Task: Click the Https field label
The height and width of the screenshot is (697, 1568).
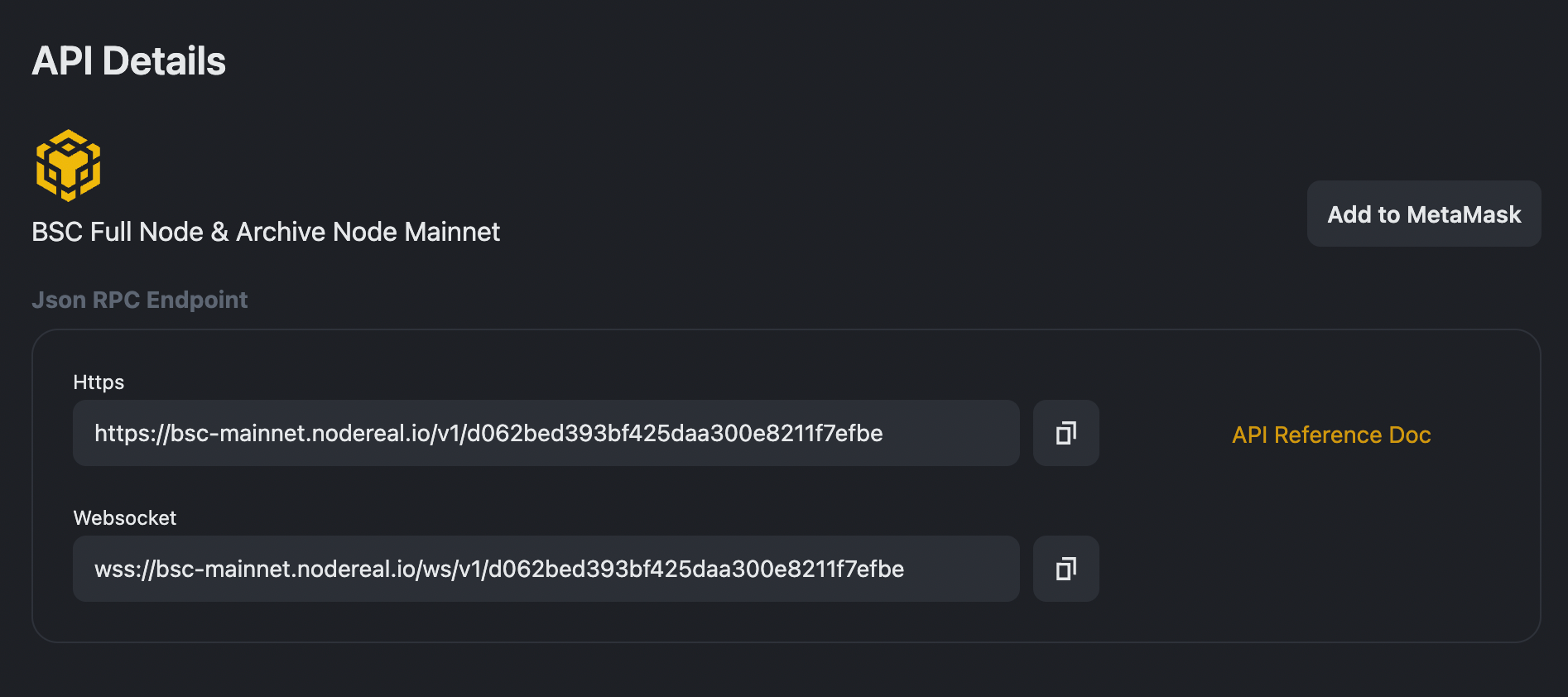Action: pyautogui.click(x=99, y=382)
